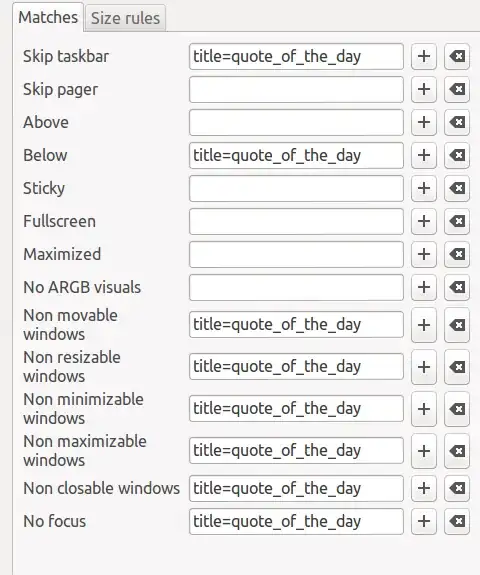This screenshot has height=575, width=480.
Task: Select the Matches tab
Action: point(48,17)
